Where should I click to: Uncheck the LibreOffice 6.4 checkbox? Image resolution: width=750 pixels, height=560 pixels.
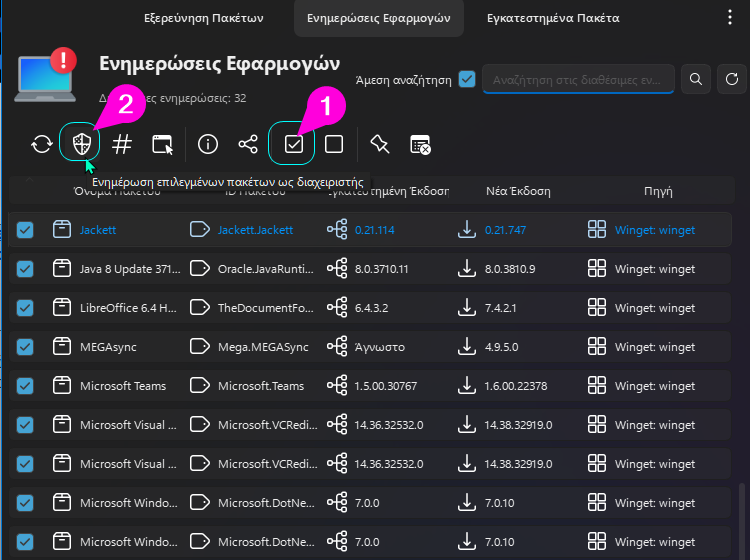pyautogui.click(x=25, y=308)
